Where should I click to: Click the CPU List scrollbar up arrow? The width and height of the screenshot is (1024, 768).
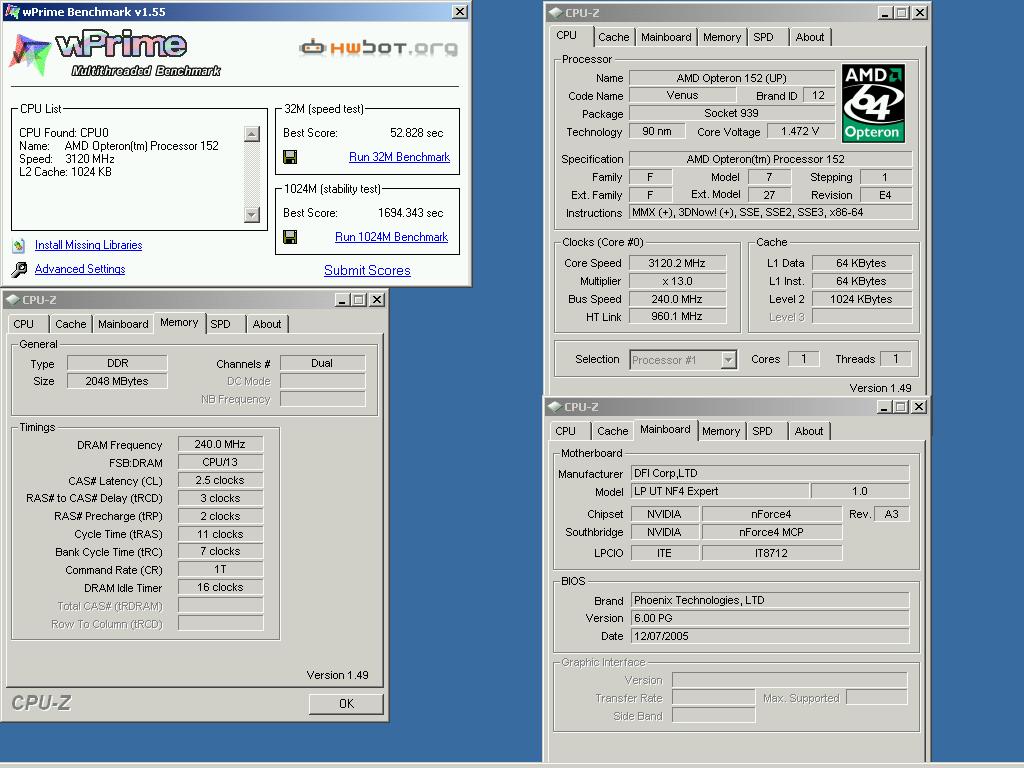(251, 134)
